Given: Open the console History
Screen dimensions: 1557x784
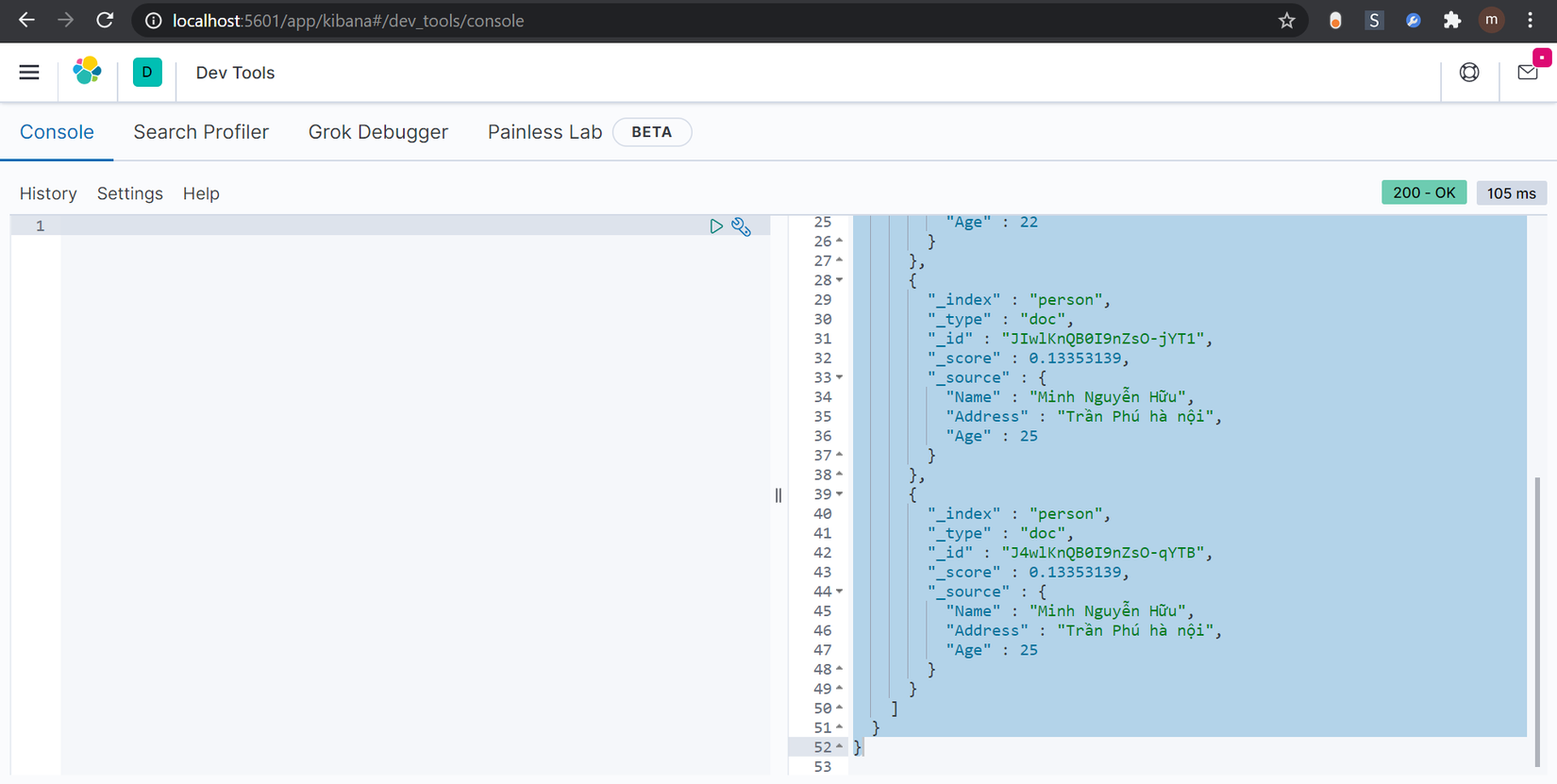Looking at the screenshot, I should click(48, 193).
